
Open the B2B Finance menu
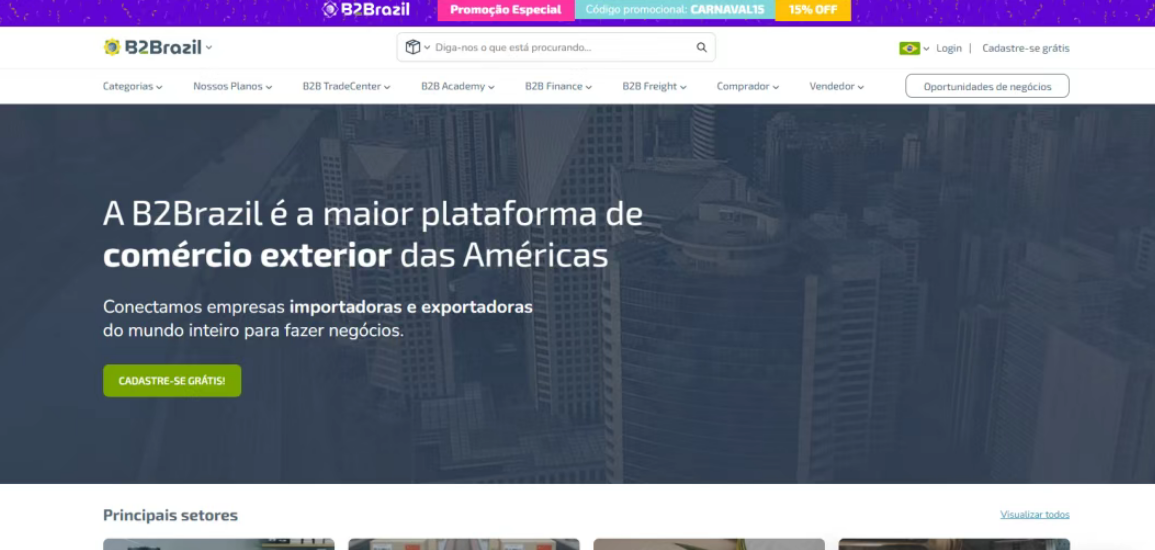(558, 87)
